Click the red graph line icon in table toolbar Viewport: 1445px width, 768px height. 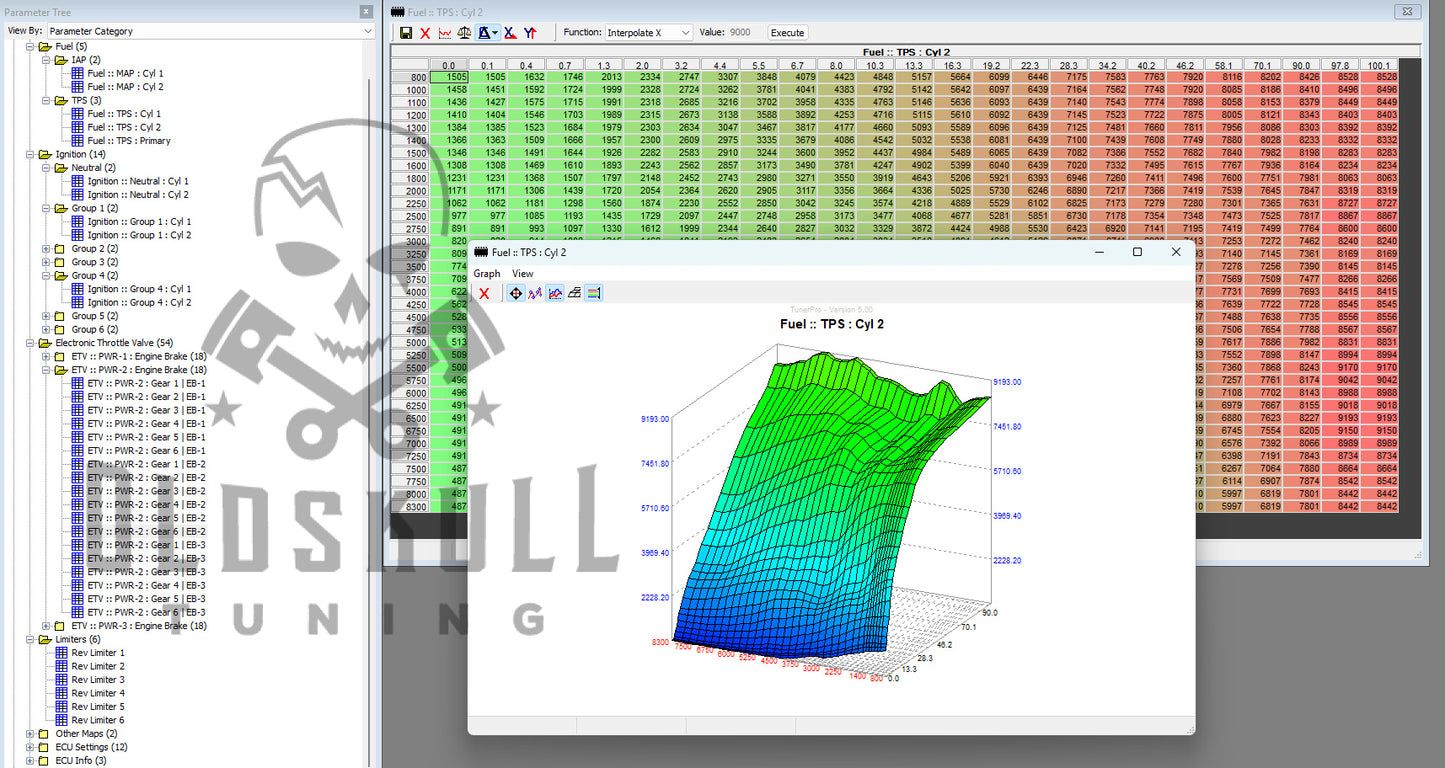tap(444, 33)
